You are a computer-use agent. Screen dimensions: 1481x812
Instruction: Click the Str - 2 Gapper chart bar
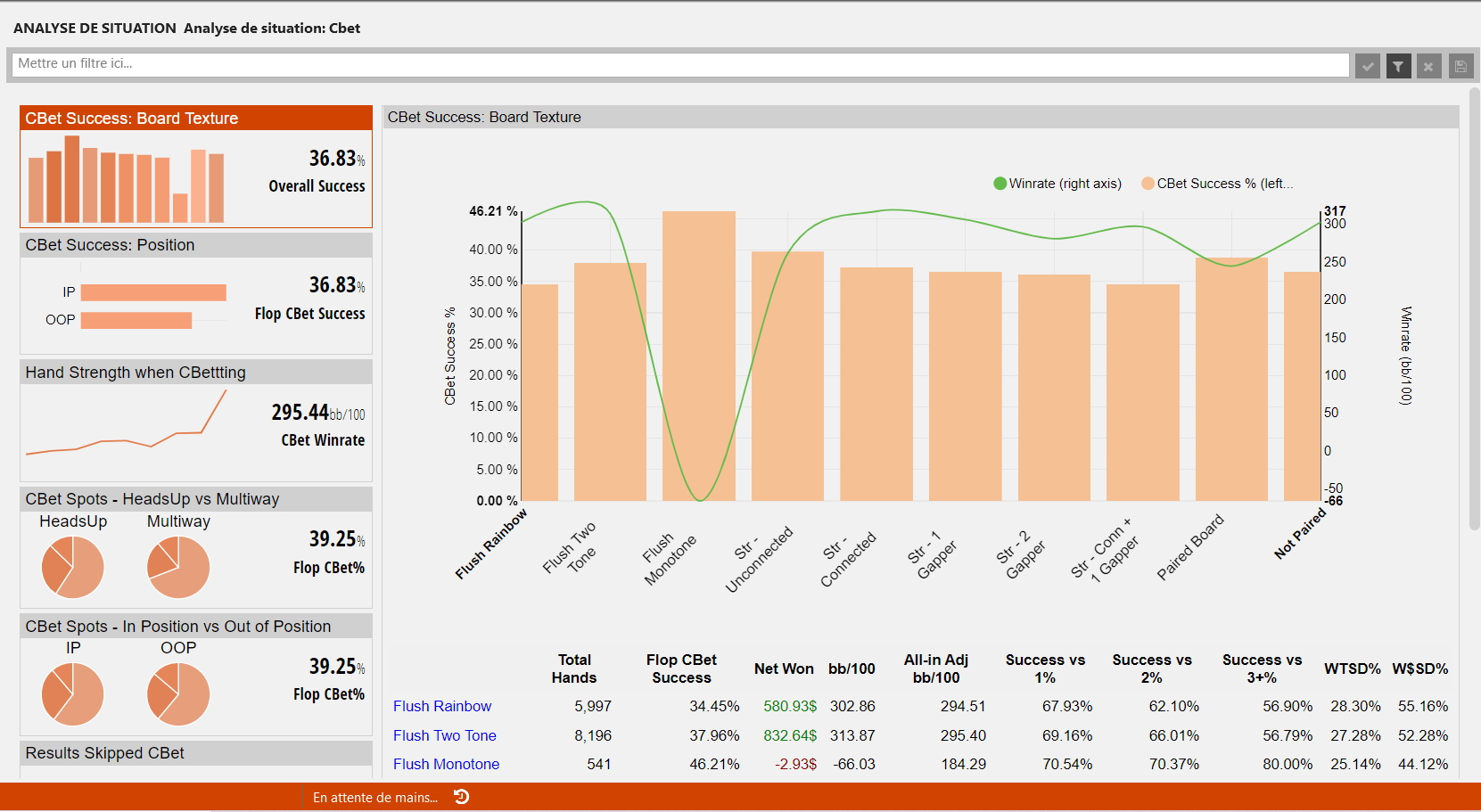(x=1054, y=387)
